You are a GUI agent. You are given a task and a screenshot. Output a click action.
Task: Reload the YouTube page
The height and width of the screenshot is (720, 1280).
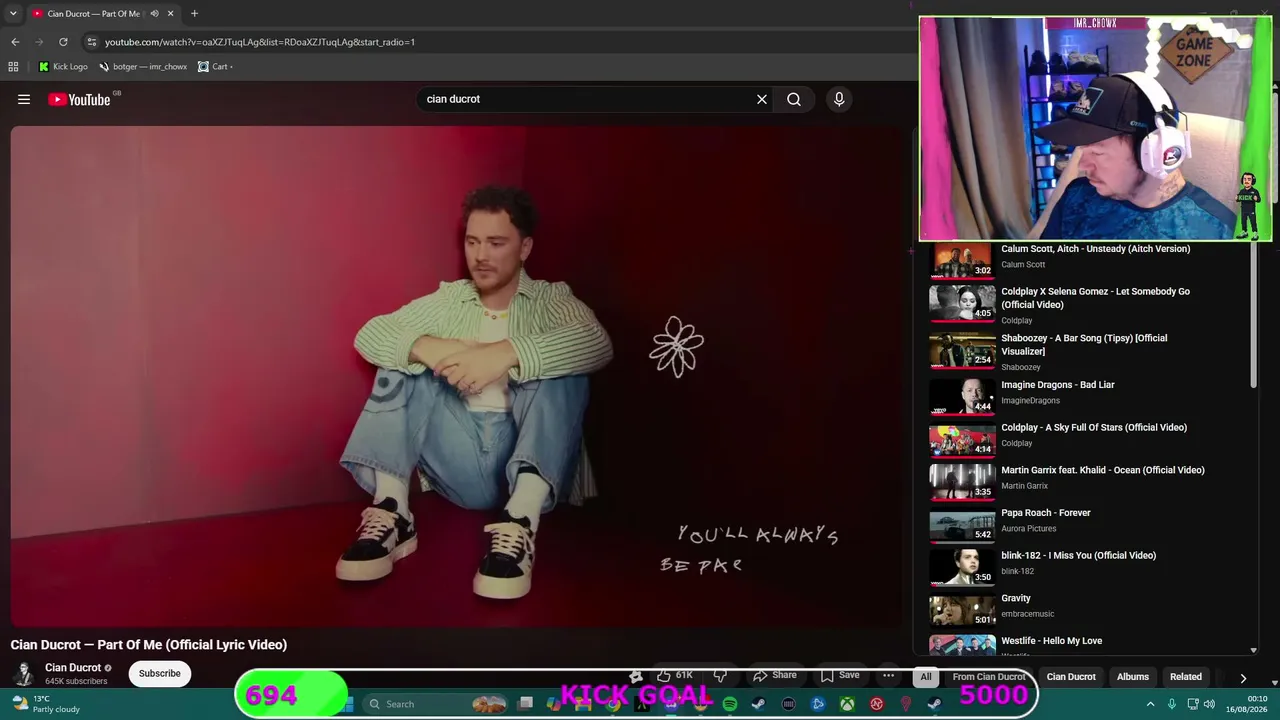63,42
